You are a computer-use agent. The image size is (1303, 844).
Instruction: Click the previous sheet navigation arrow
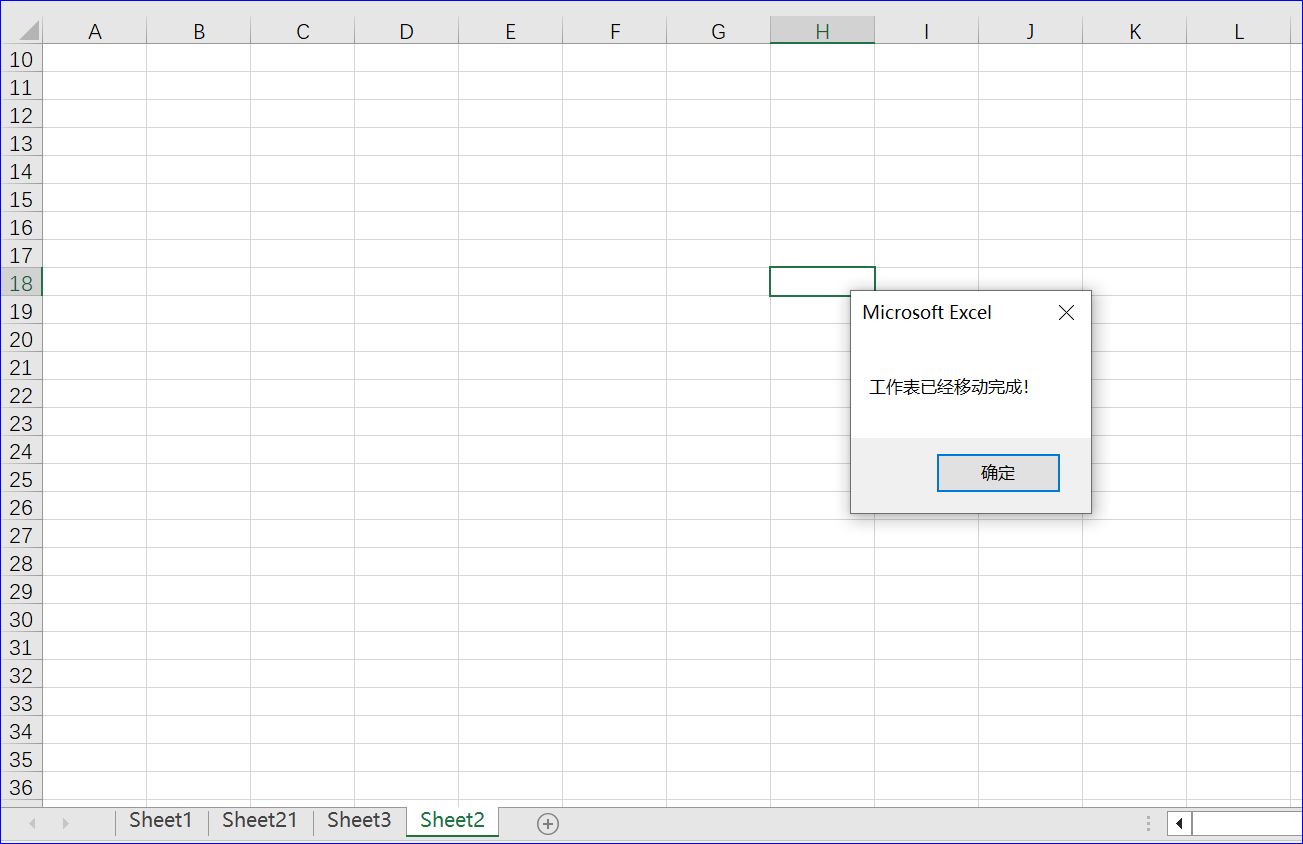click(32, 824)
